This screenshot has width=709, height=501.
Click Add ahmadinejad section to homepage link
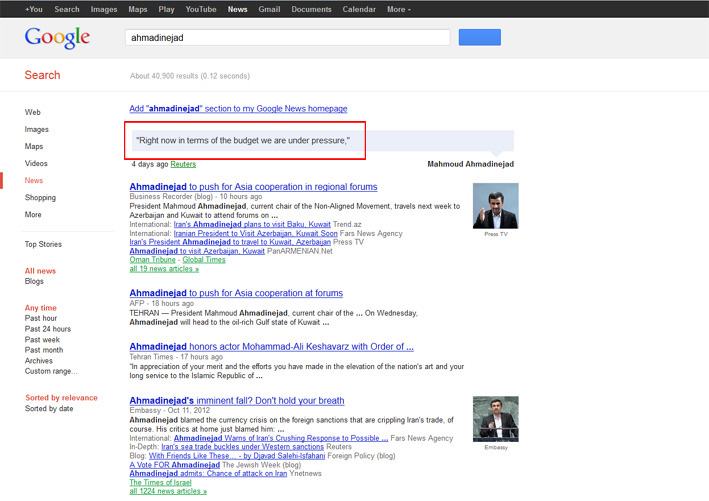click(x=238, y=109)
